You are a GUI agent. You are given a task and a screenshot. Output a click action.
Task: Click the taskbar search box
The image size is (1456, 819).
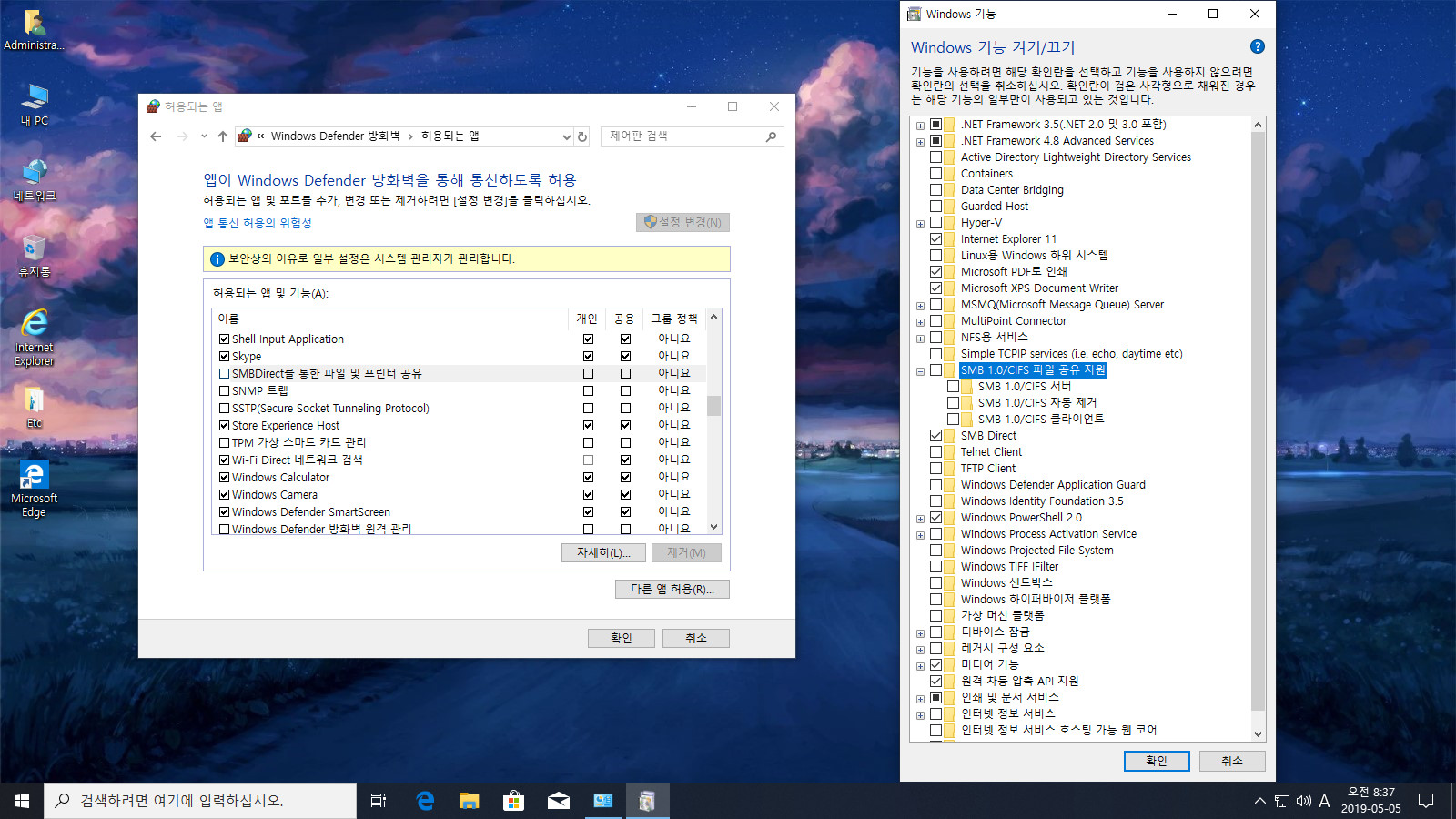pyautogui.click(x=200, y=801)
